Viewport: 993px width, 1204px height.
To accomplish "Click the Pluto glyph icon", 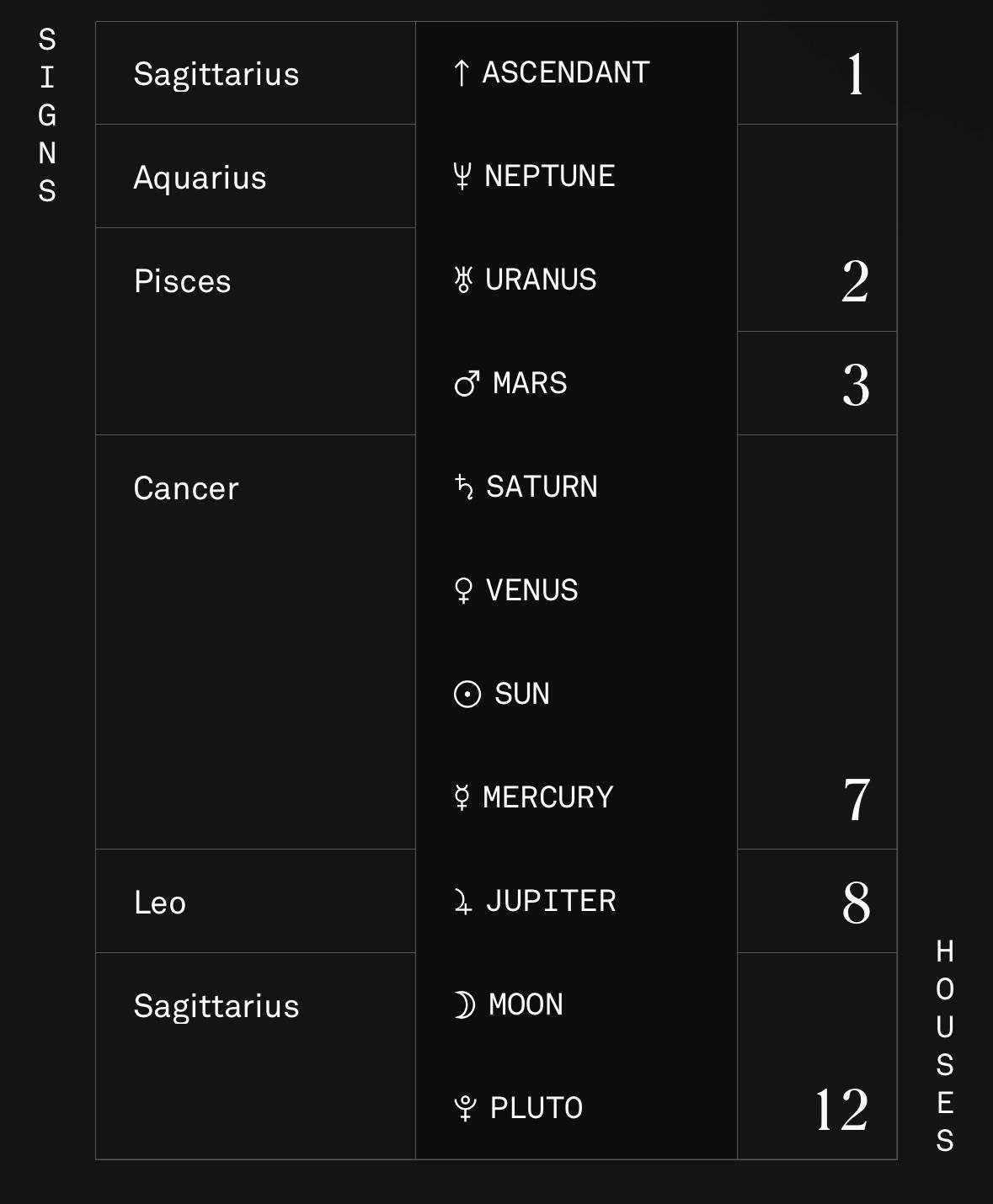I will pyautogui.click(x=465, y=1109).
